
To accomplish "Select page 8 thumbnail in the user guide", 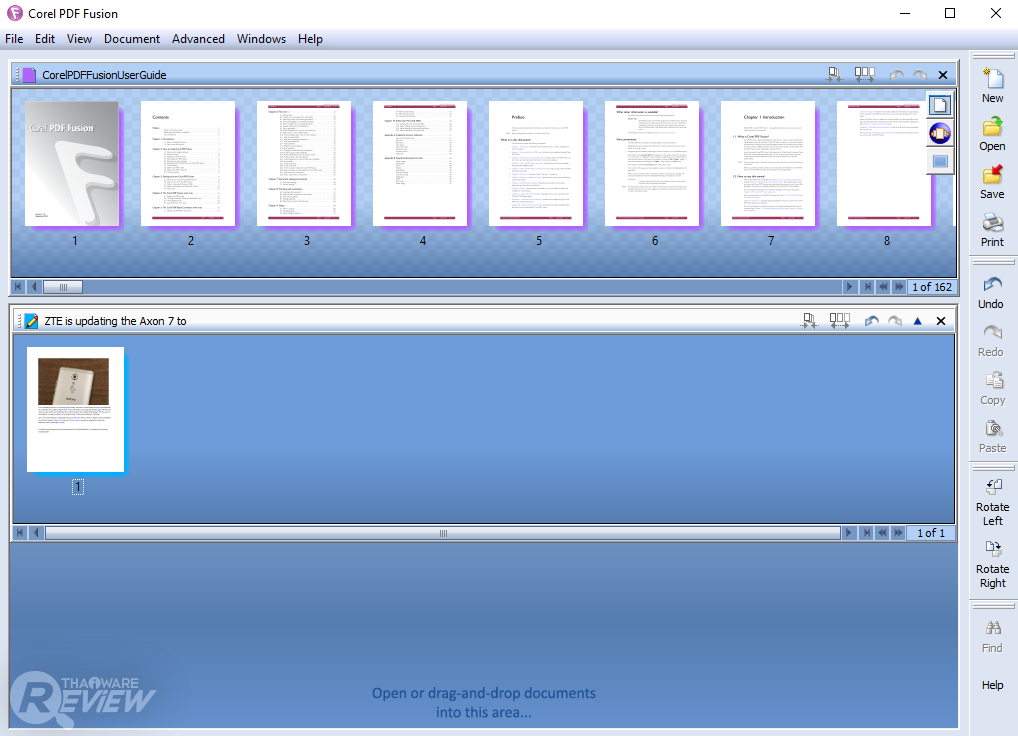I will coord(884,164).
